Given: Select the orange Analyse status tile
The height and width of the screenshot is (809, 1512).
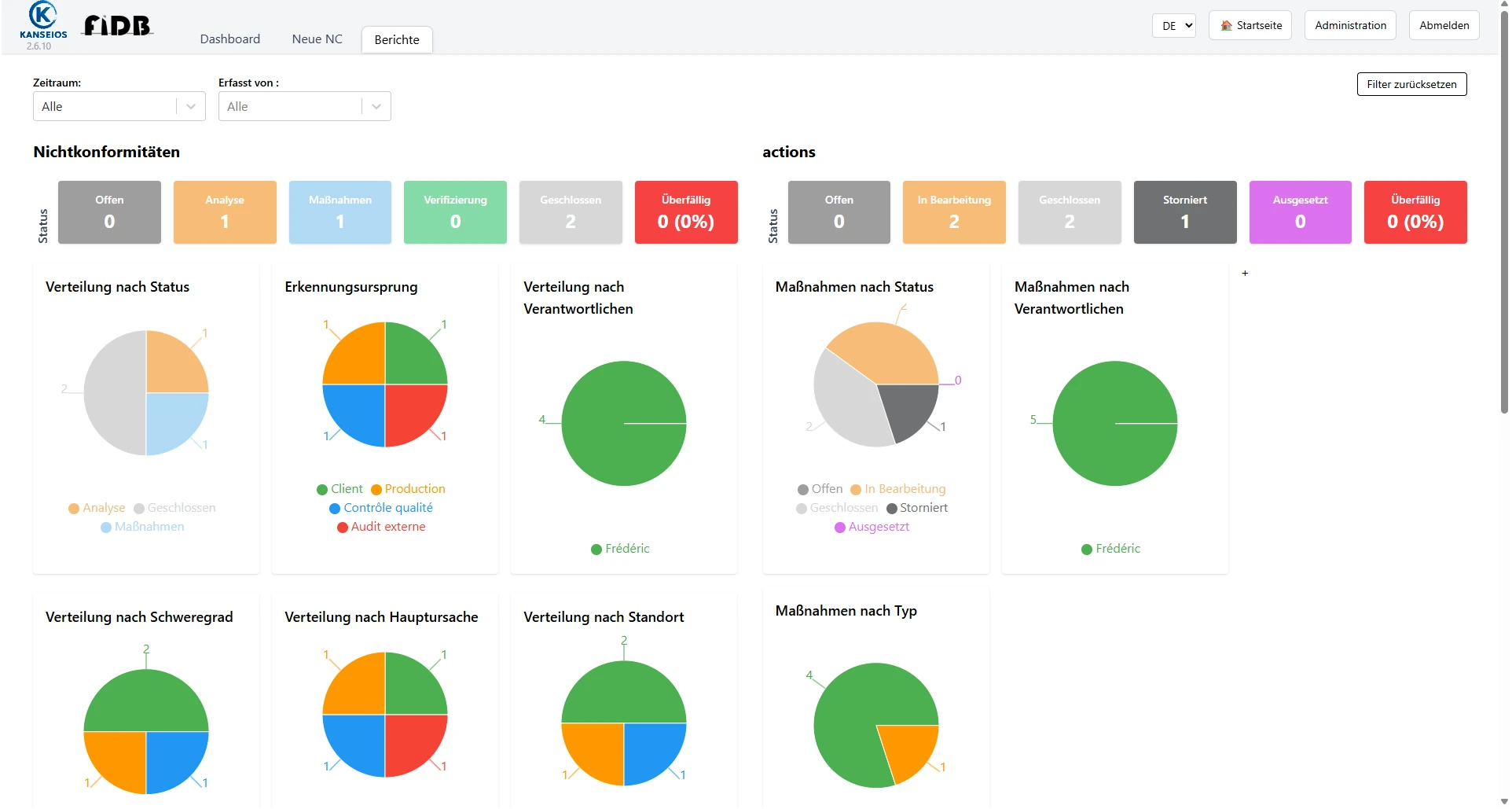Looking at the screenshot, I should pos(225,212).
